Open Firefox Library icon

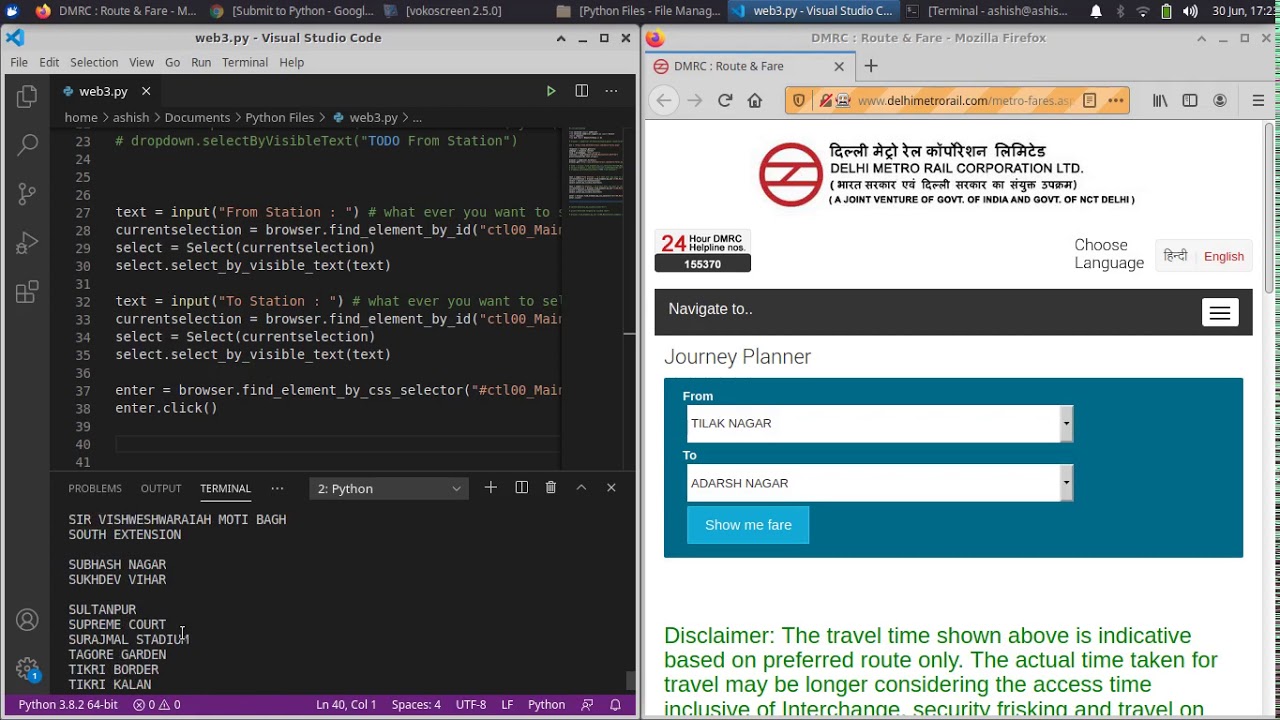(x=1160, y=100)
